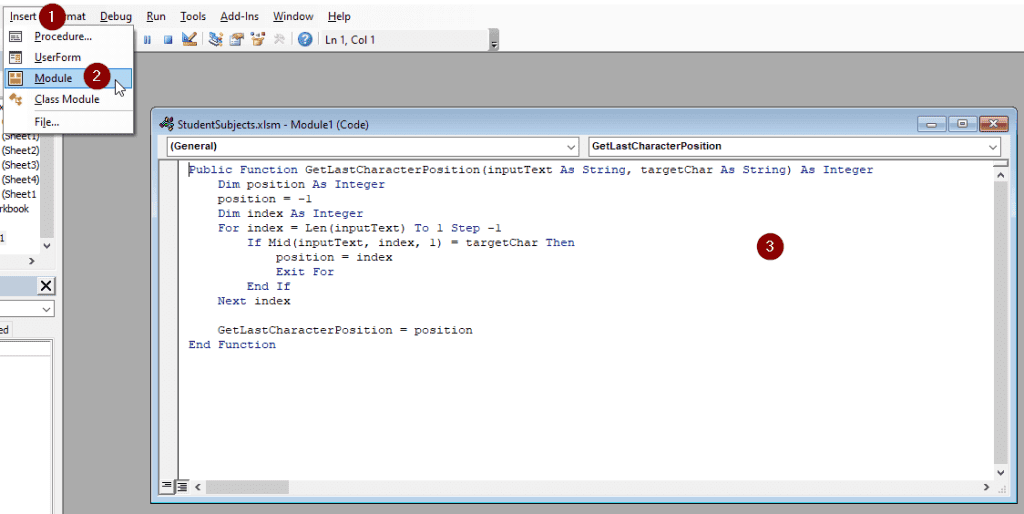Click the blue Help question mark icon
The height and width of the screenshot is (514, 1024).
[x=305, y=40]
